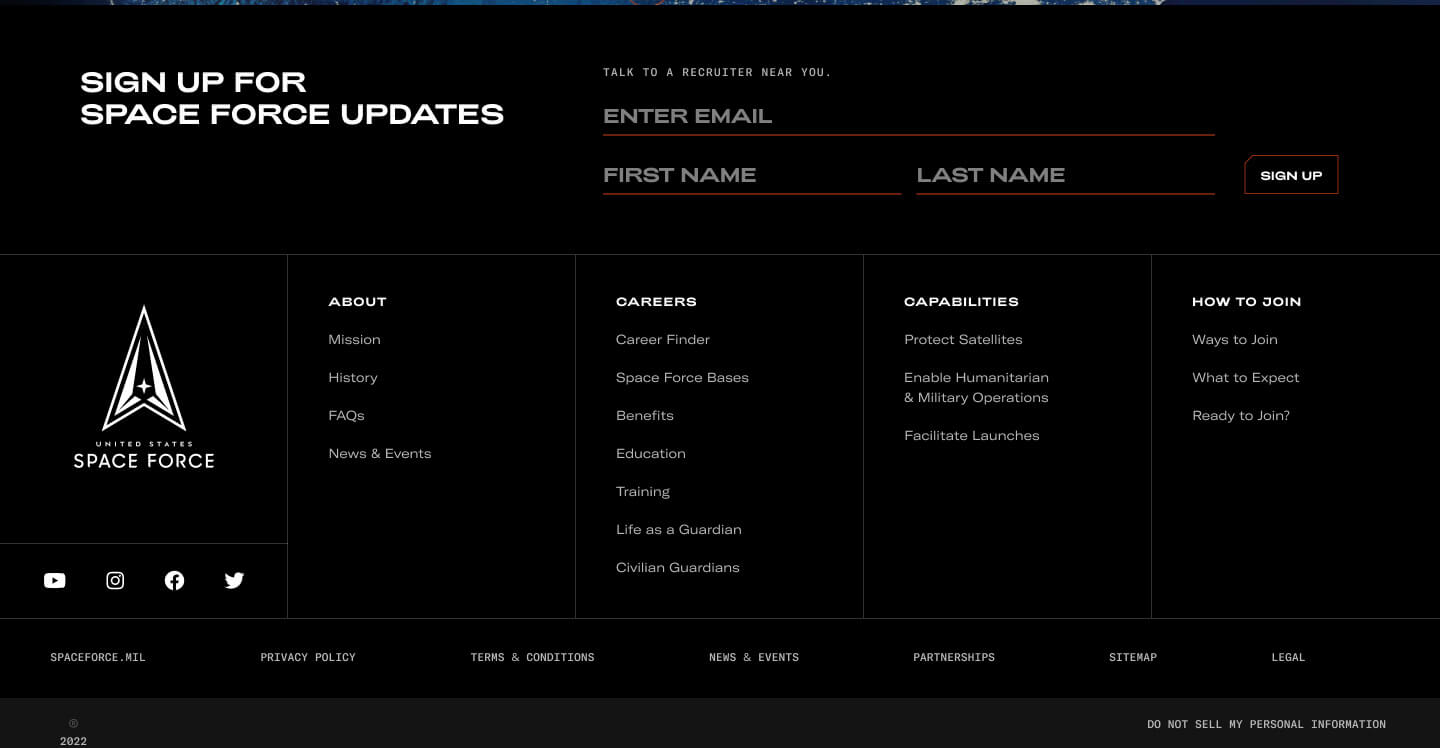Click the Careers column heading
The image size is (1440, 748).
point(656,302)
